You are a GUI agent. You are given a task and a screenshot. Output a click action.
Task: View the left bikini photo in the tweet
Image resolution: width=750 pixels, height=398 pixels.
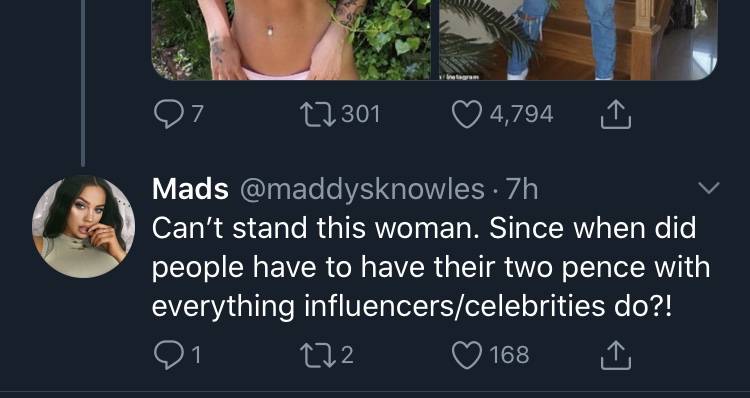pyautogui.click(x=291, y=40)
